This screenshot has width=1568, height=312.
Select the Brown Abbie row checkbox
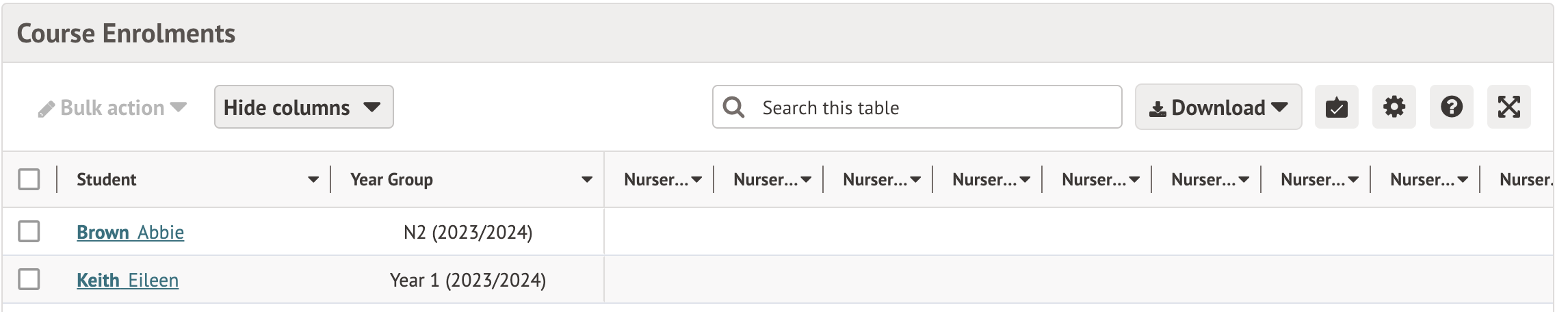29,231
